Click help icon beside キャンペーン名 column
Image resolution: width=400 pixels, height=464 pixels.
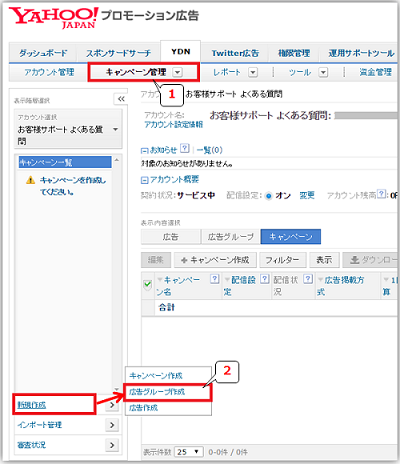pos(215,279)
